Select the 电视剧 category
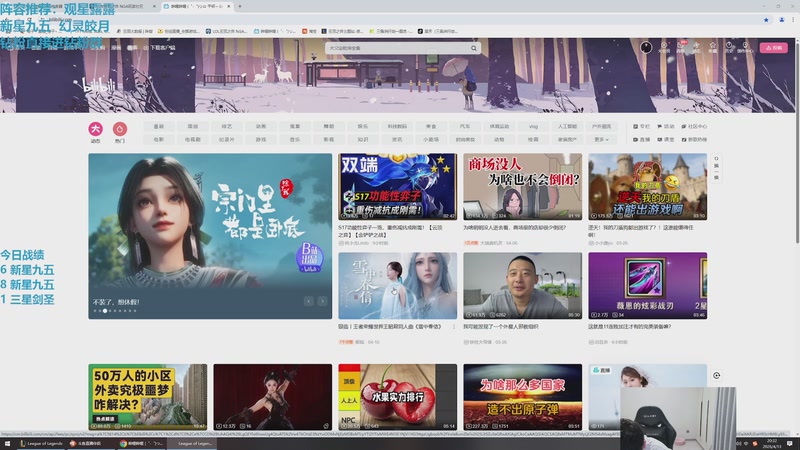The width and height of the screenshot is (800, 450). click(192, 139)
